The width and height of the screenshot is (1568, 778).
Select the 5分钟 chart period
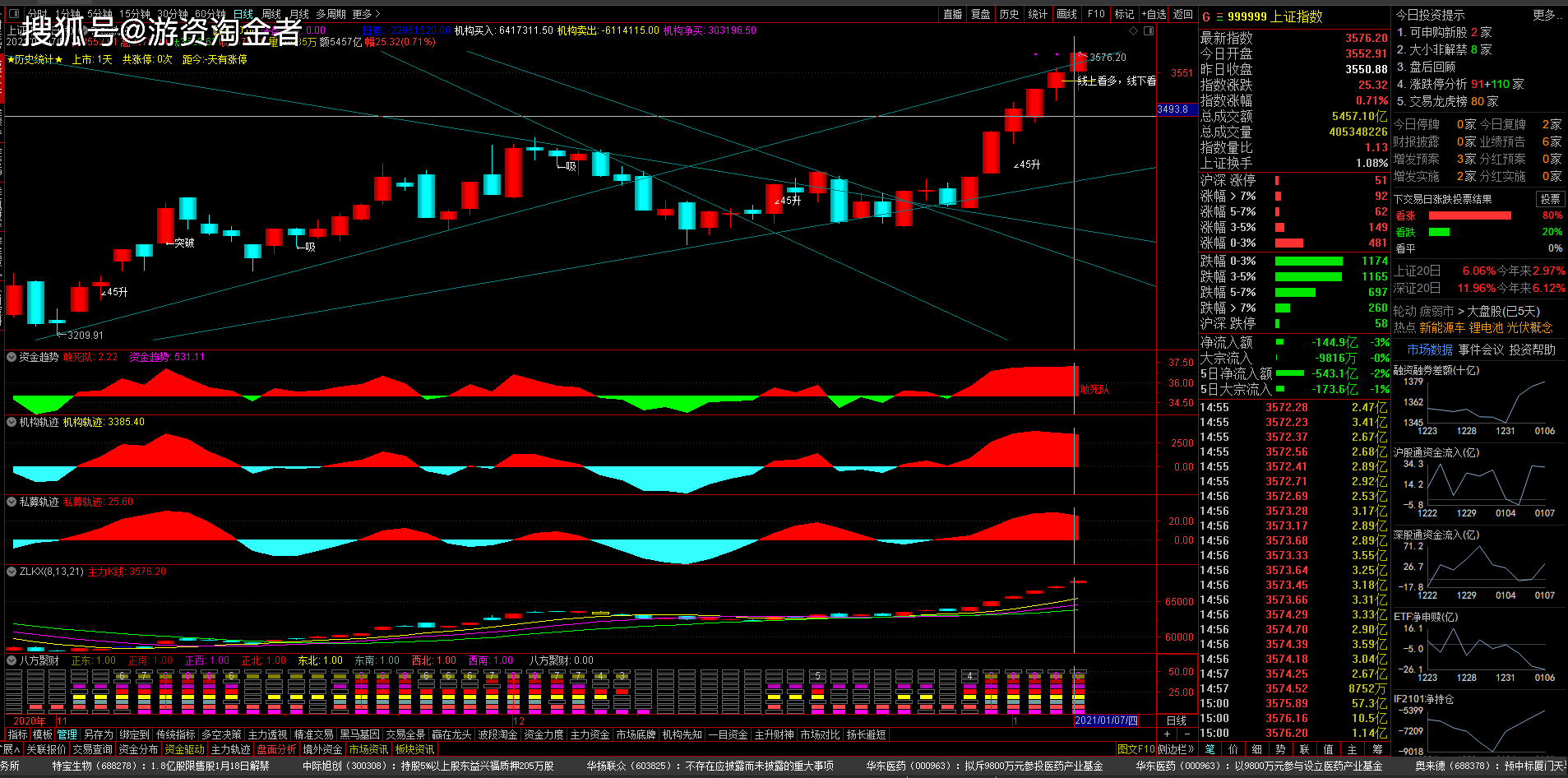pyautogui.click(x=99, y=14)
